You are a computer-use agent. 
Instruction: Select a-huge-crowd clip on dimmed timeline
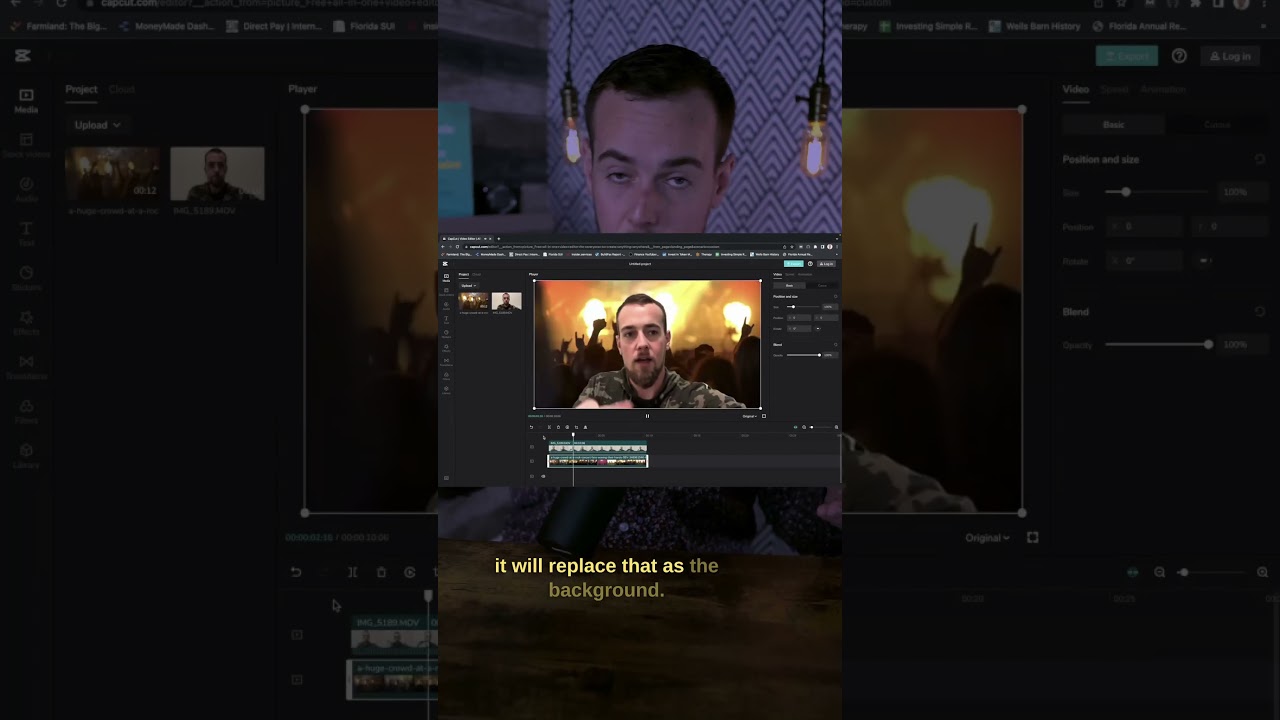[393, 680]
